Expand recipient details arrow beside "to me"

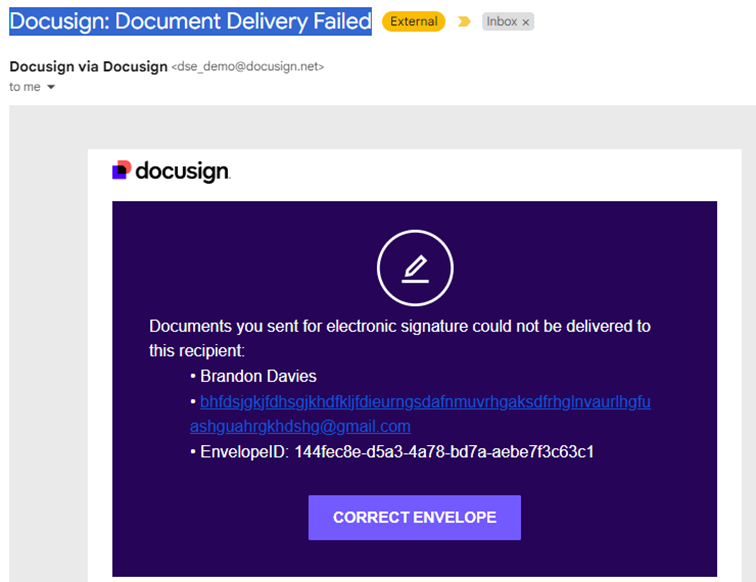click(51, 87)
